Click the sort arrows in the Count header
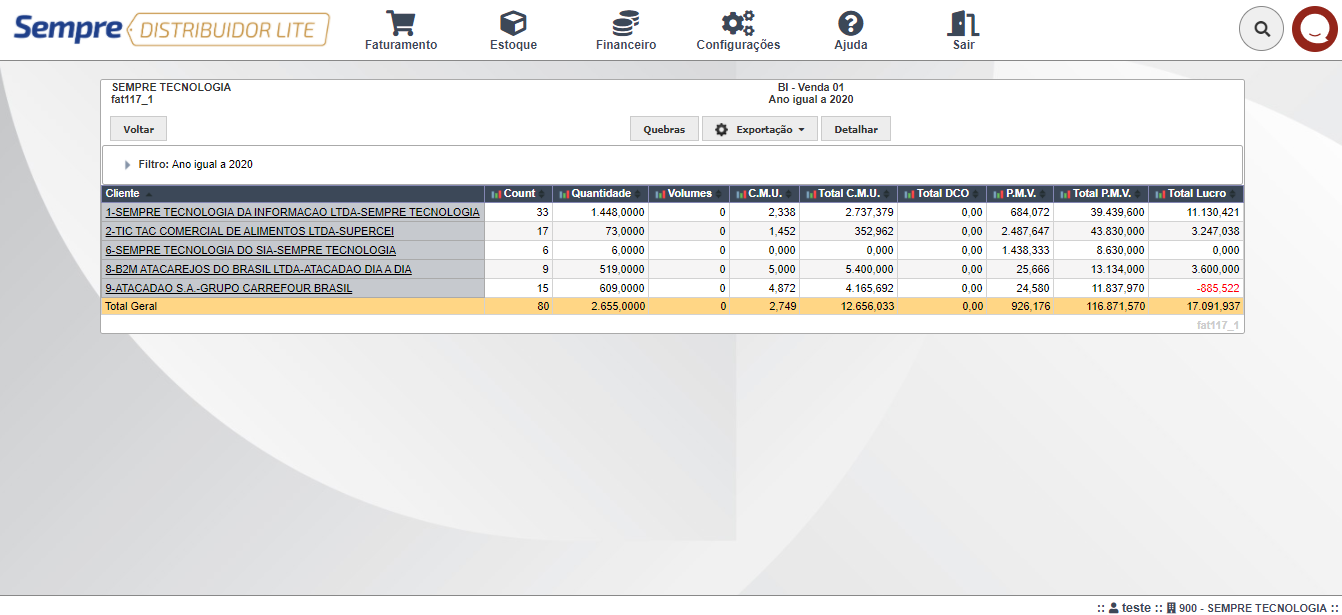This screenshot has width=1342, height=615. [543, 194]
